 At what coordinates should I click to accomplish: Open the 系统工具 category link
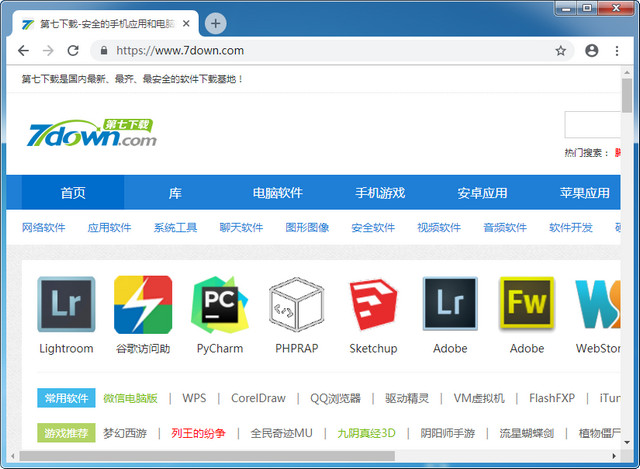tap(176, 227)
